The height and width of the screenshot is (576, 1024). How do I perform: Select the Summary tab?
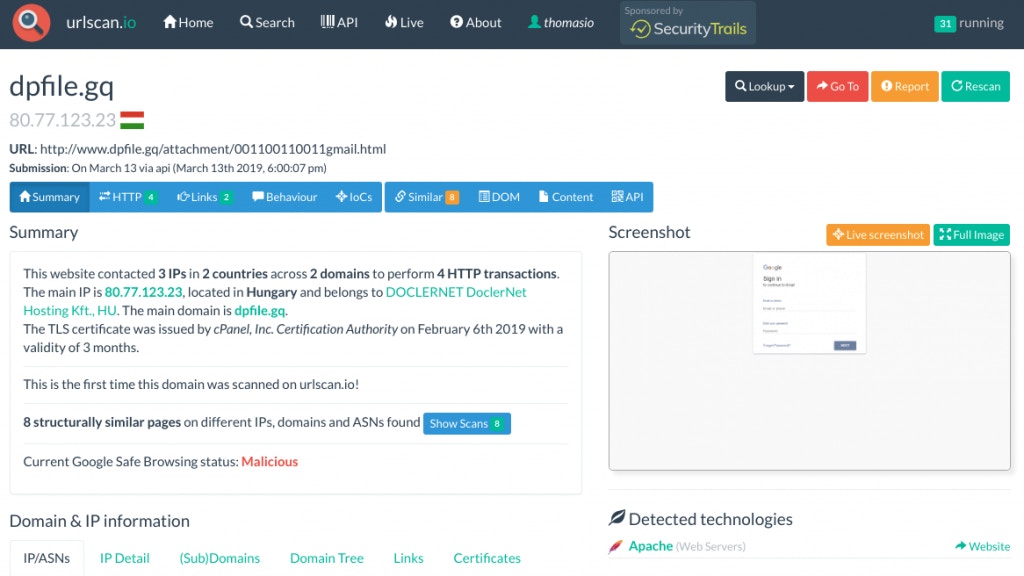pos(49,197)
